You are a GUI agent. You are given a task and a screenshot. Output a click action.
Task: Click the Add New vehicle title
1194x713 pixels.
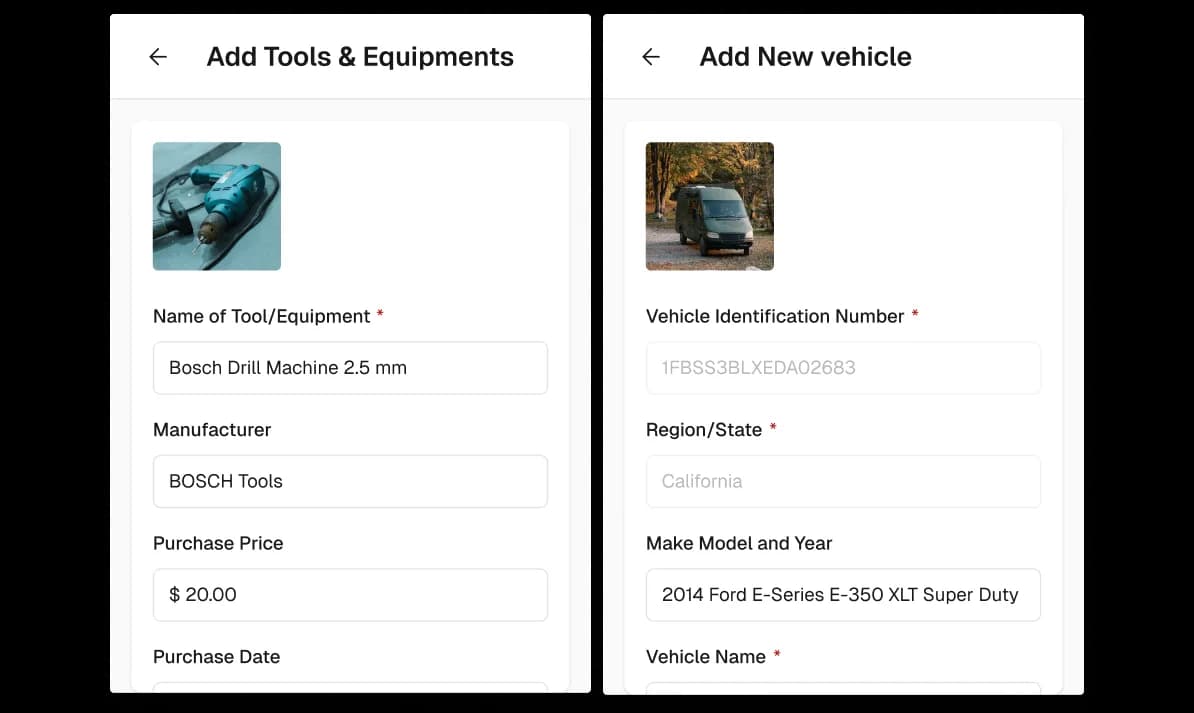805,57
